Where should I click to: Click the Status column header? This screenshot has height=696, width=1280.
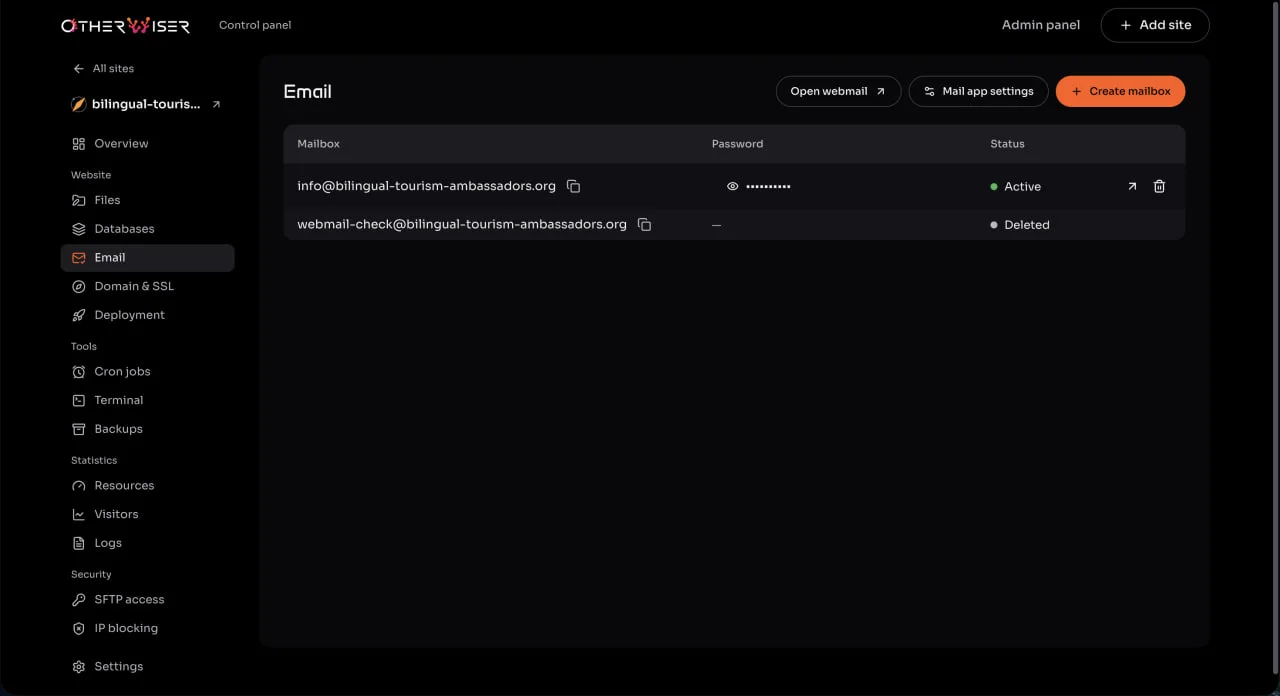(1007, 144)
